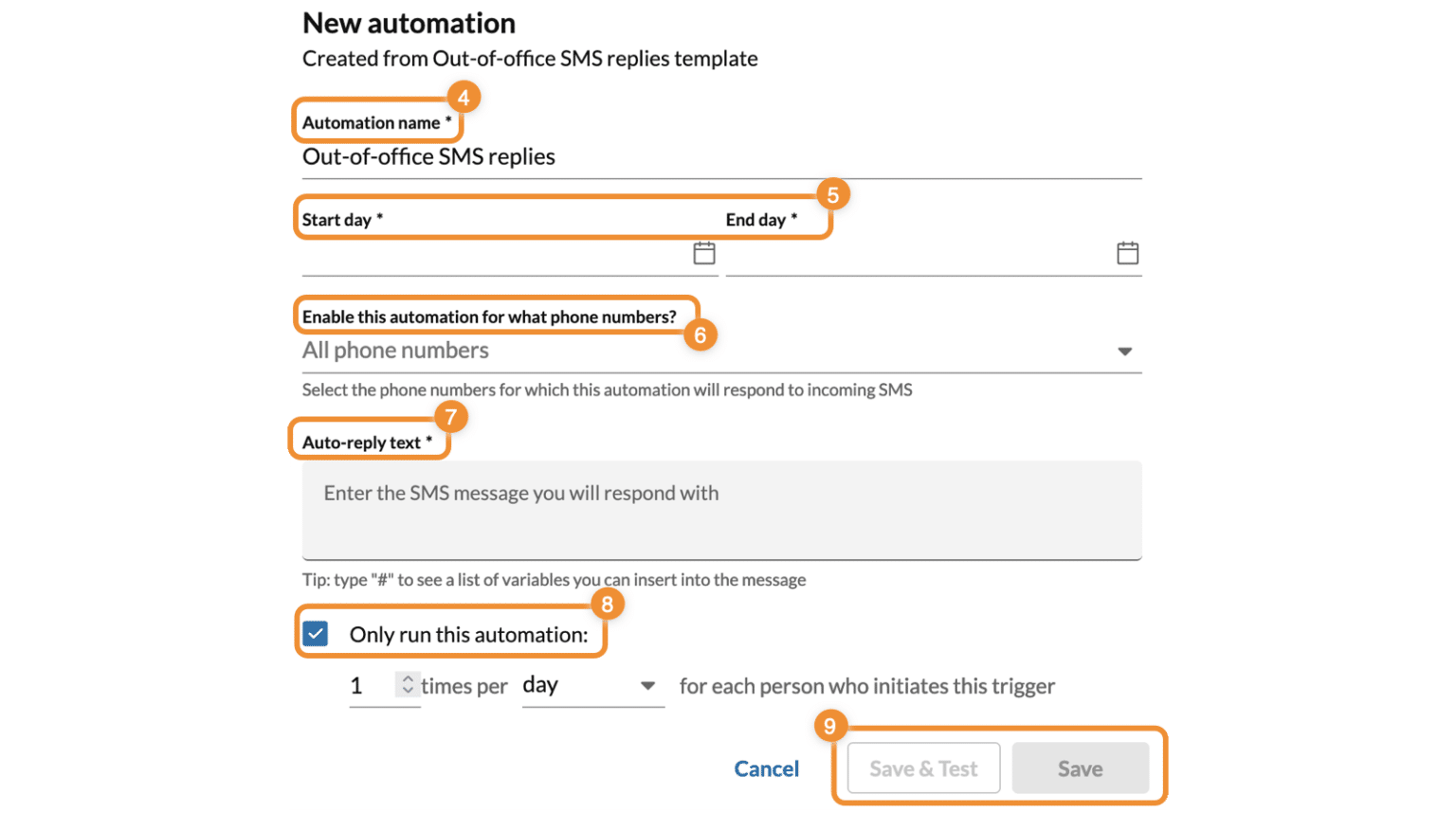Uncheck the Only run this automation checkbox

coord(316,634)
